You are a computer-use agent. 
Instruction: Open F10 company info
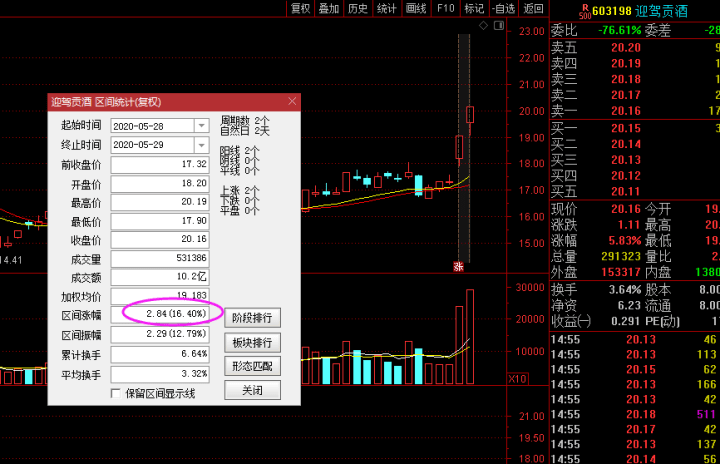pyautogui.click(x=445, y=8)
